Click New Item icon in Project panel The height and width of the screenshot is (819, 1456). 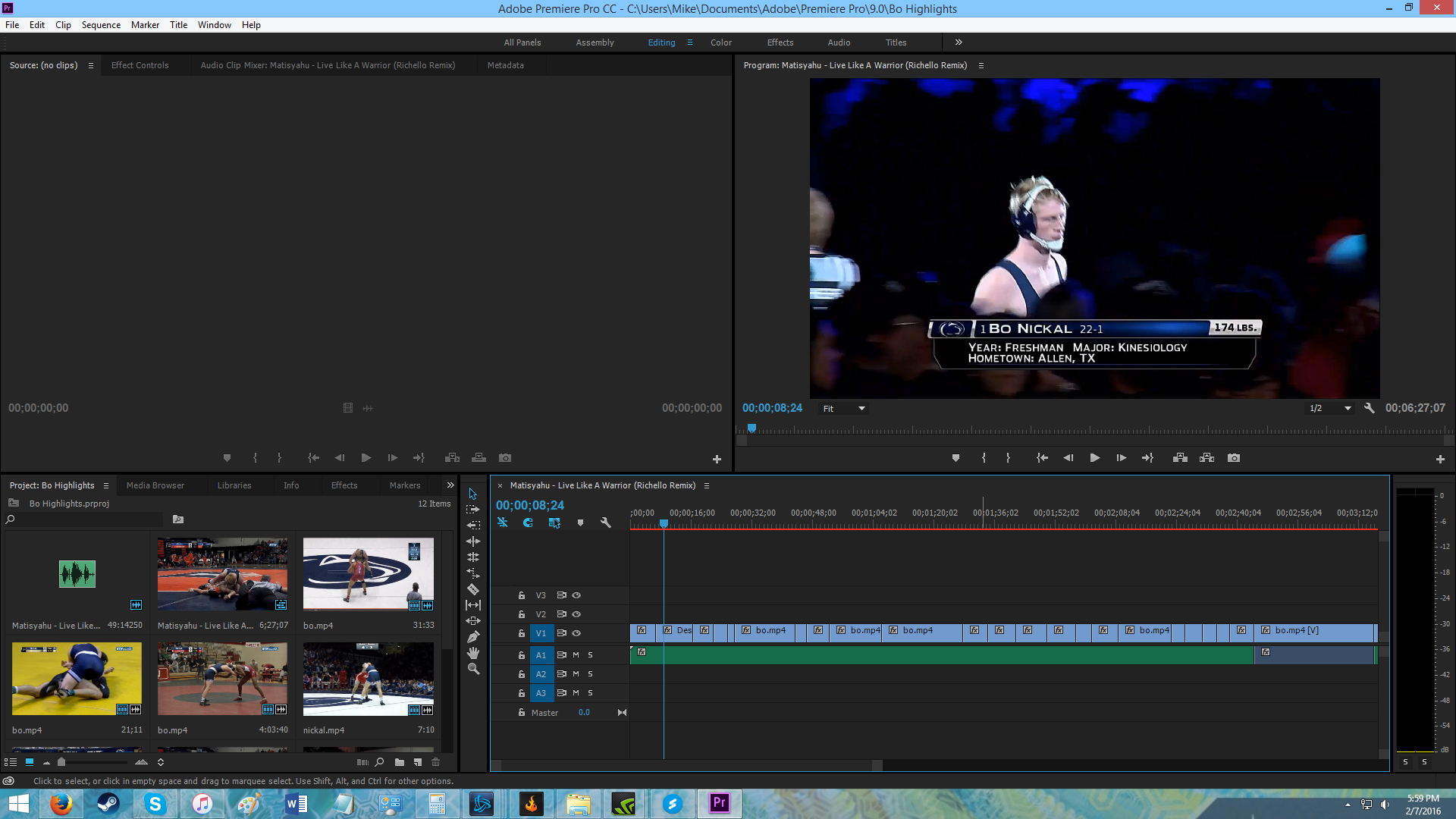(x=417, y=762)
